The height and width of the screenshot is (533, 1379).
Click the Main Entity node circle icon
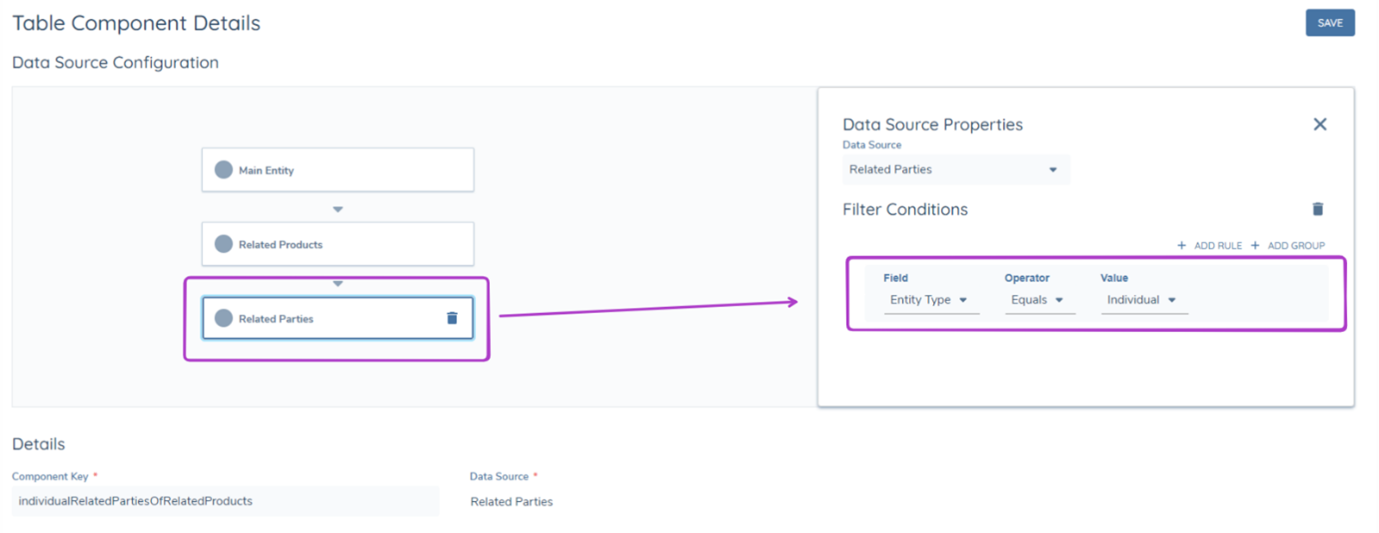pyautogui.click(x=224, y=170)
